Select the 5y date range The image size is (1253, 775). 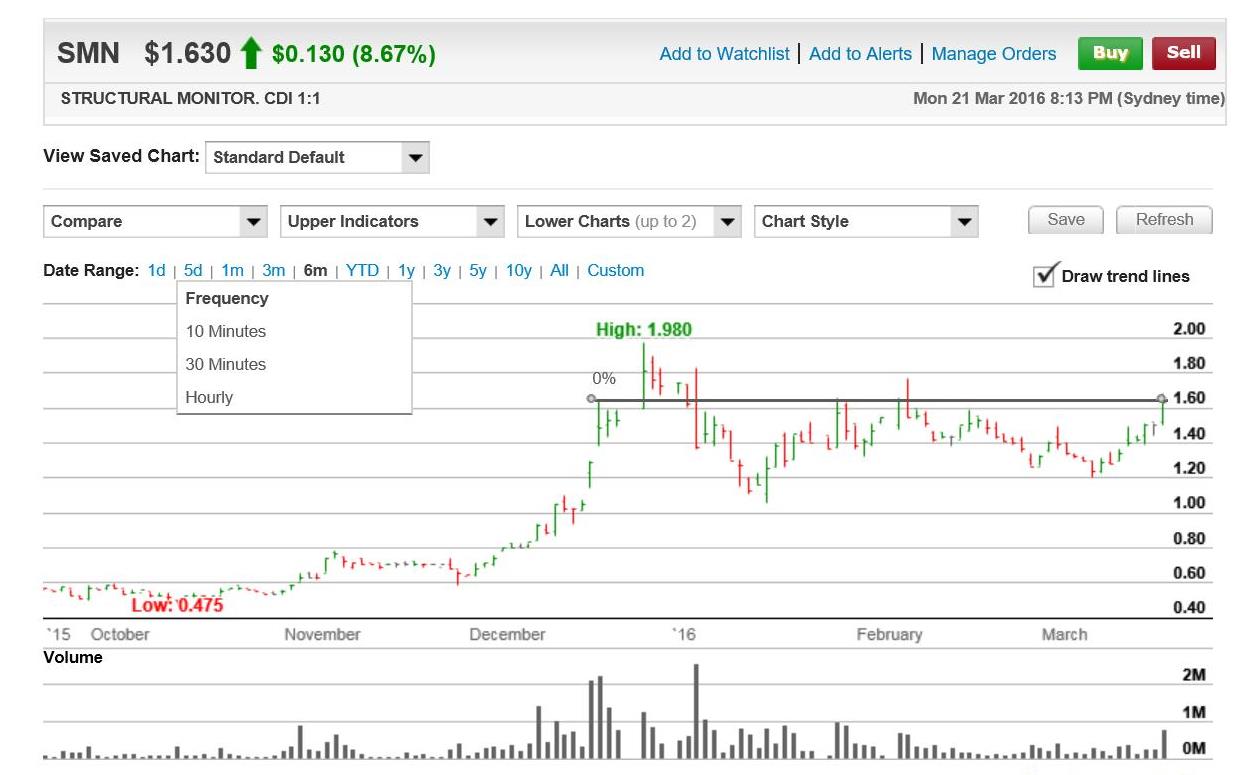[x=478, y=271]
